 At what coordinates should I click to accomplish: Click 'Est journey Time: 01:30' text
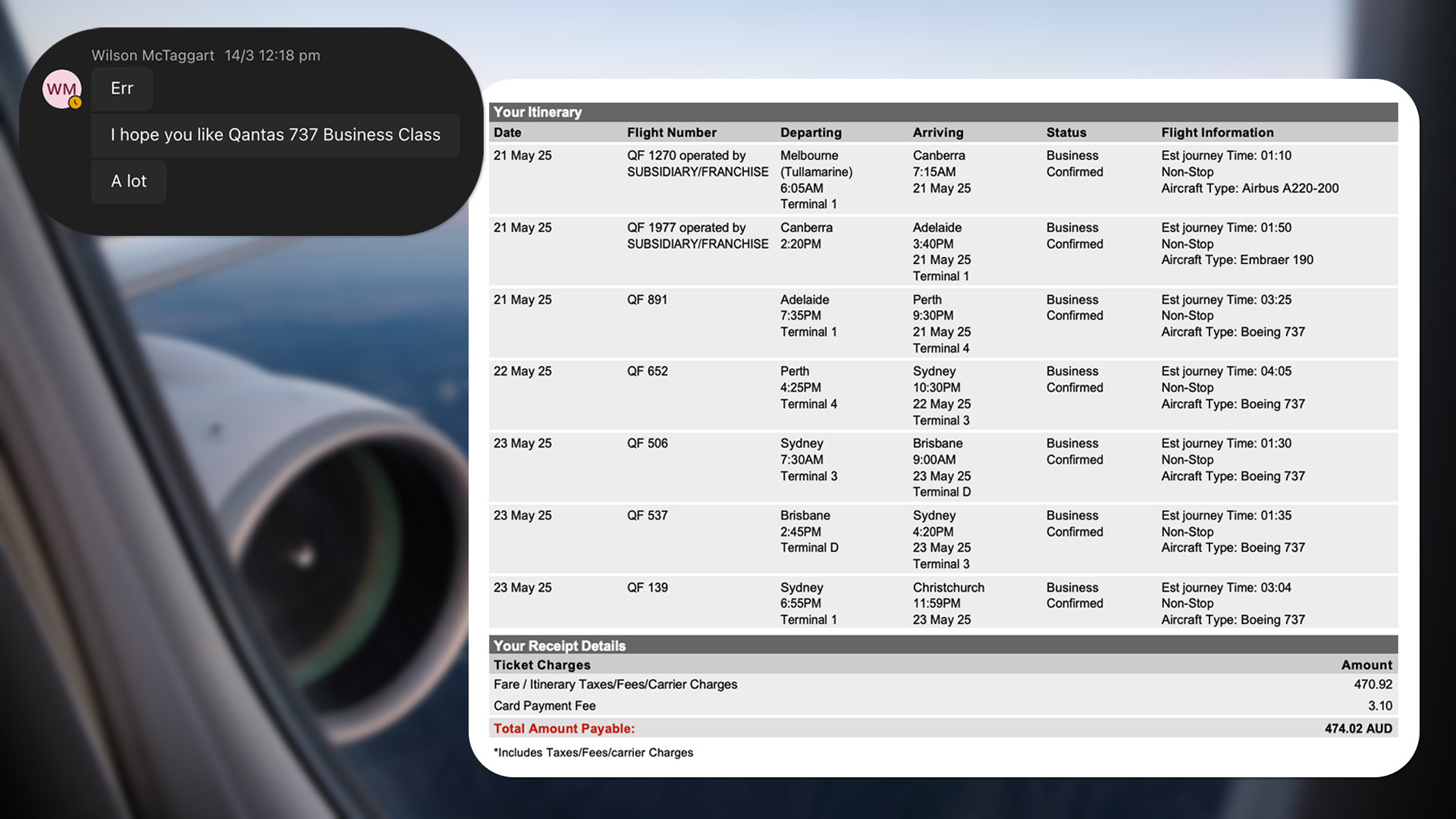pos(1225,444)
